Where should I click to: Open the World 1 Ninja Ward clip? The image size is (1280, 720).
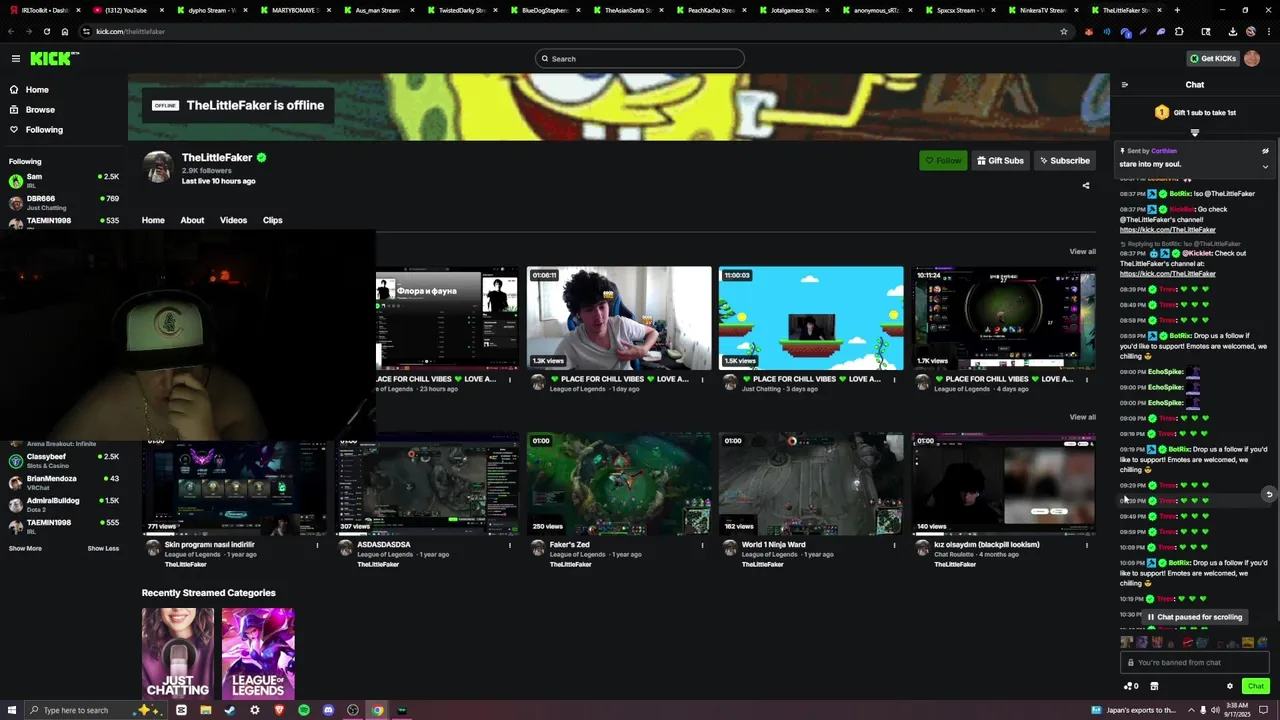pyautogui.click(x=811, y=484)
